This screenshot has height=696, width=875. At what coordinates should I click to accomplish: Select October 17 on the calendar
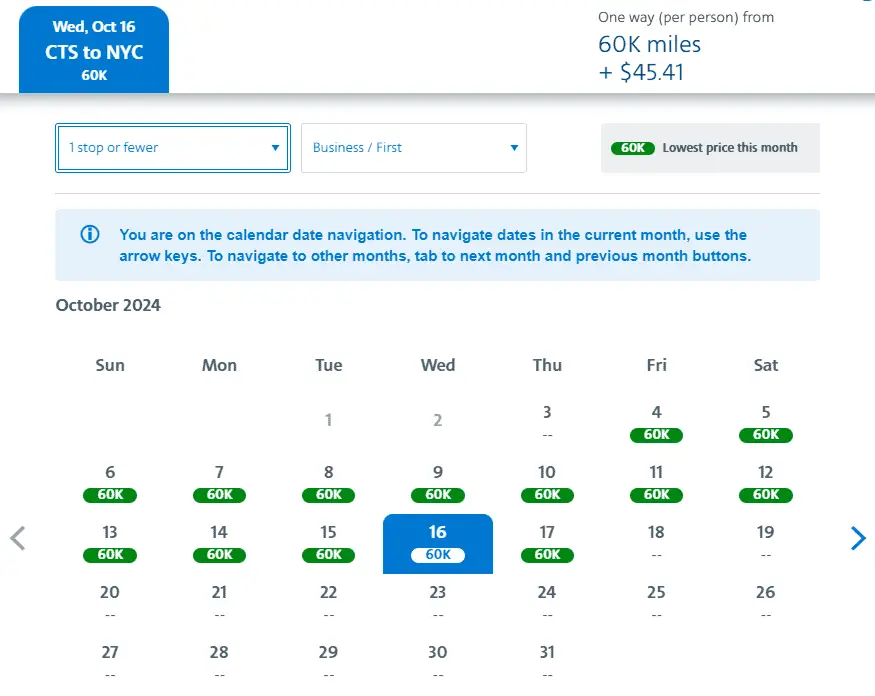coord(547,542)
